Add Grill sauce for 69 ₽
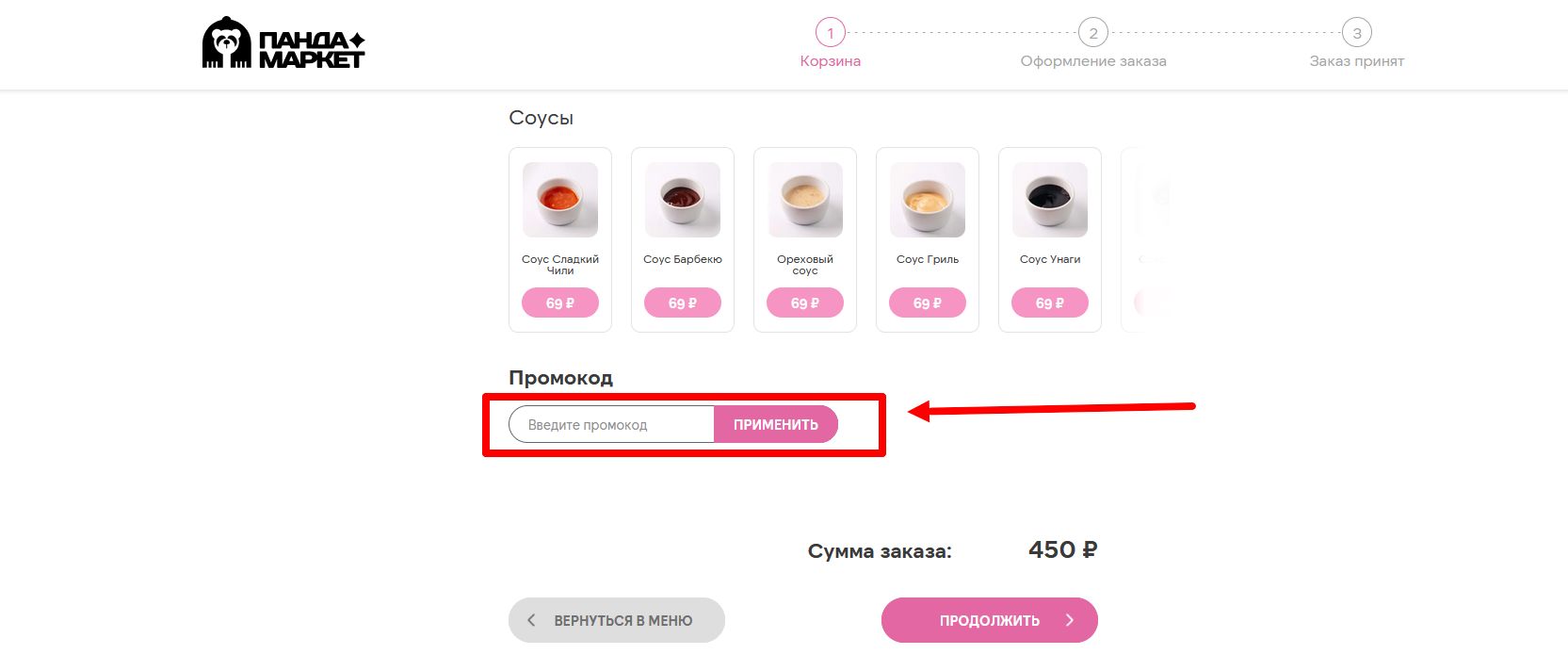This screenshot has height=671, width=1568. pos(928,303)
